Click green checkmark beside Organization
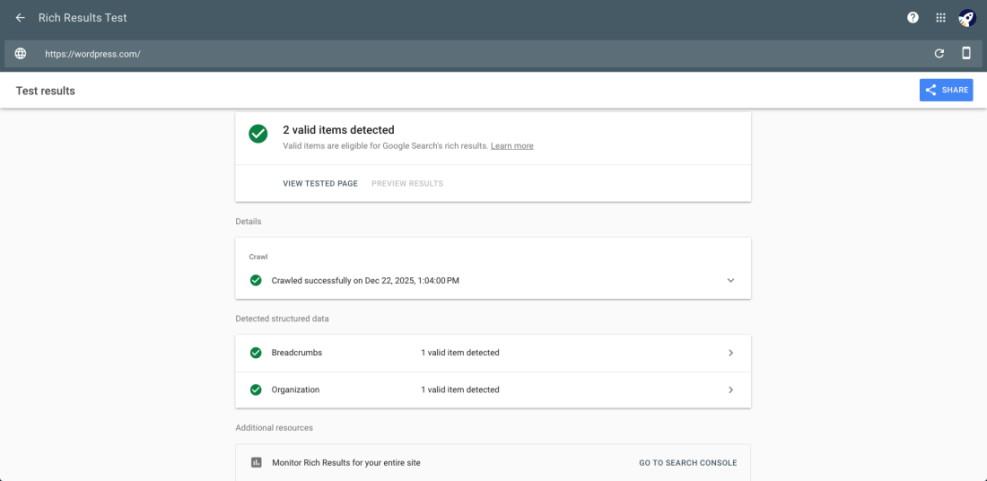987x481 pixels. [x=256, y=390]
